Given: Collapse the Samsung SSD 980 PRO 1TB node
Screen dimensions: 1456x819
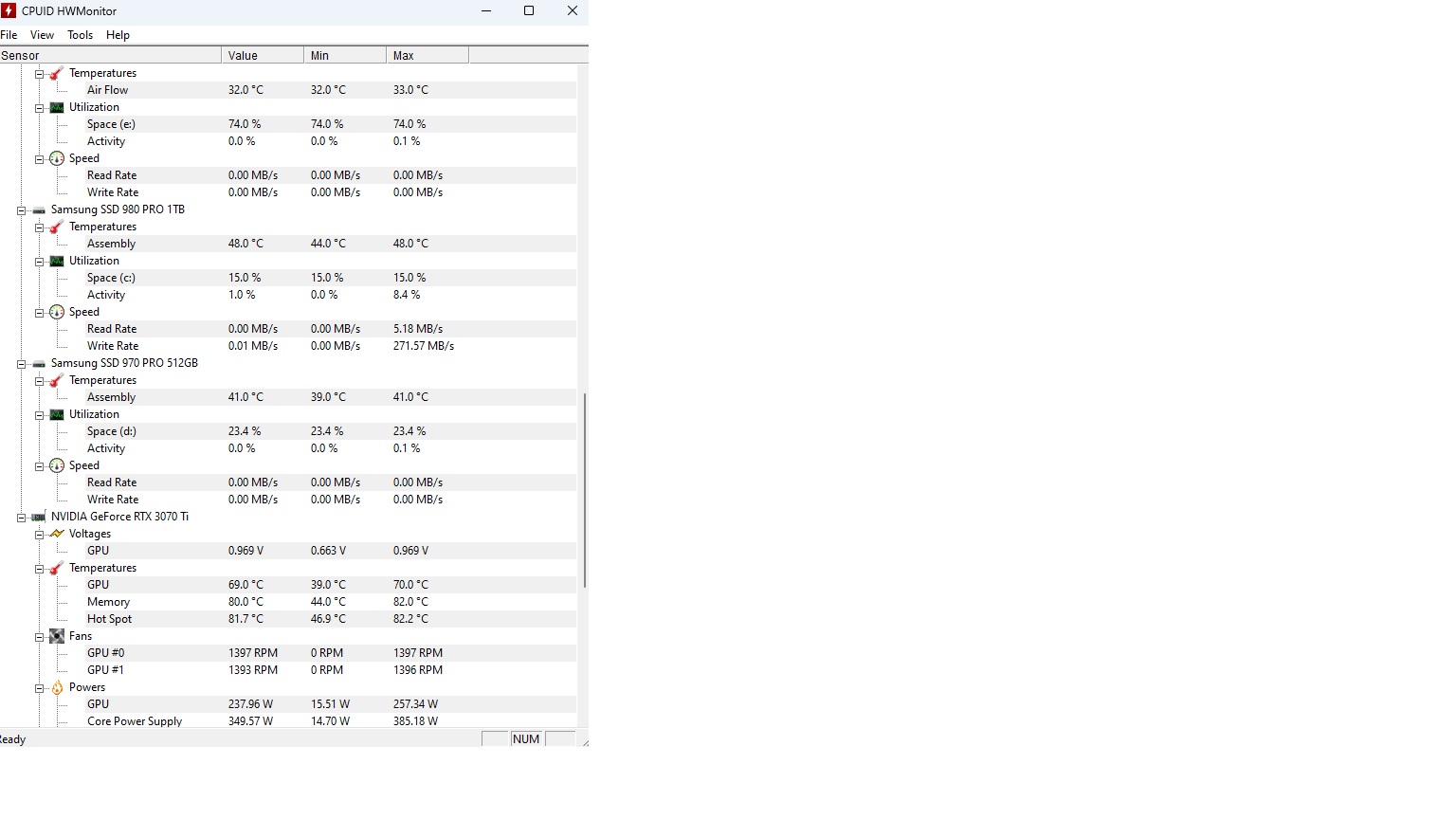Looking at the screenshot, I should pyautogui.click(x=21, y=210).
